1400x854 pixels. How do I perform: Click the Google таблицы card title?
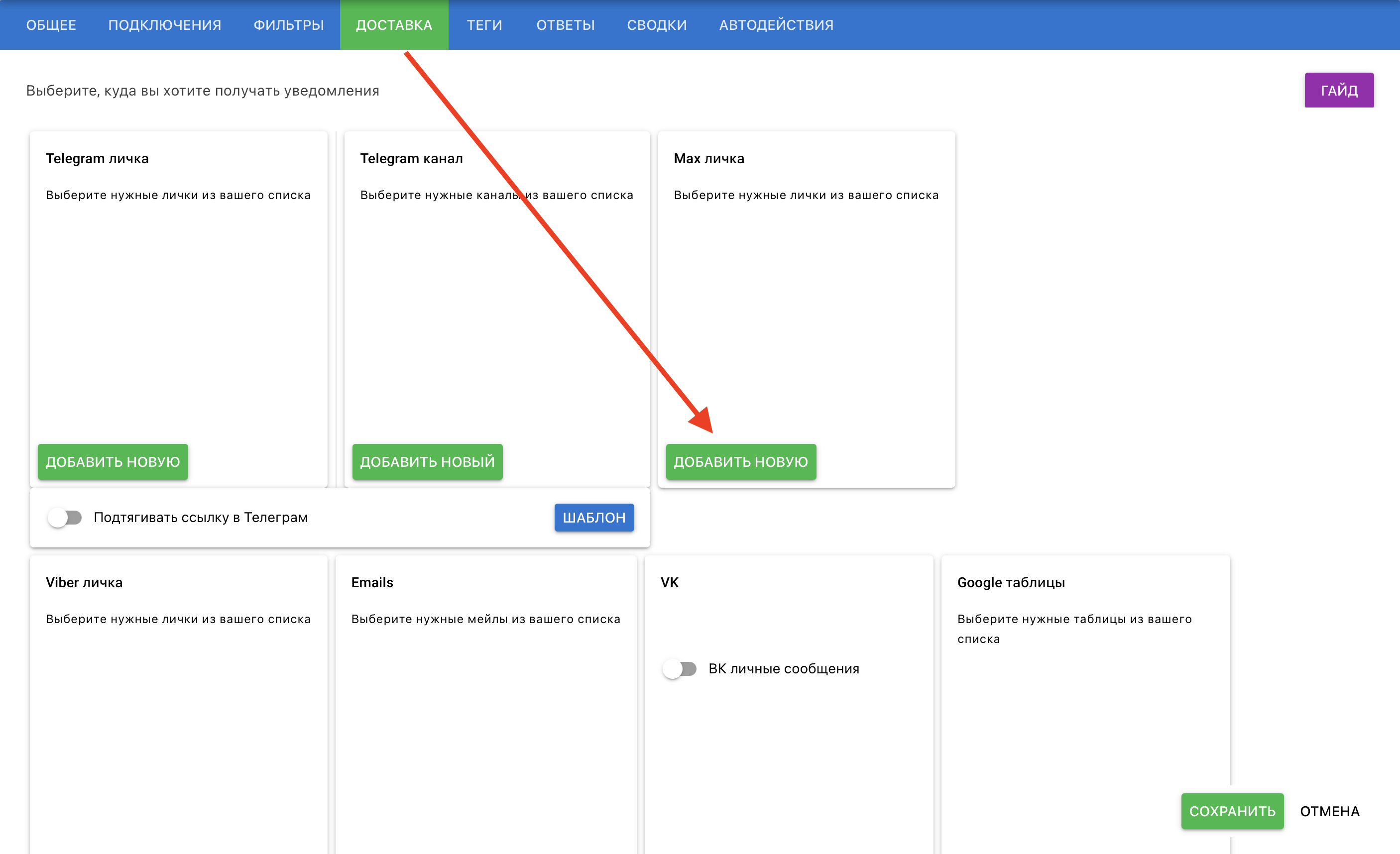click(1011, 582)
